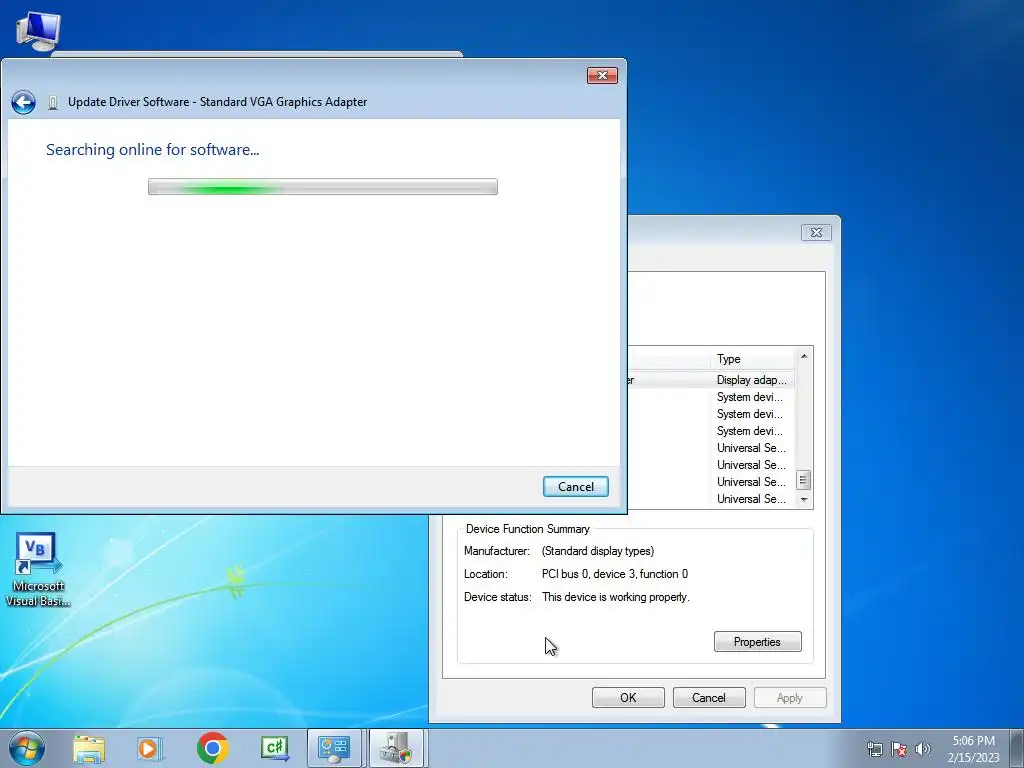
Task: Select the last Universal Se... row
Action: [x=751, y=498]
